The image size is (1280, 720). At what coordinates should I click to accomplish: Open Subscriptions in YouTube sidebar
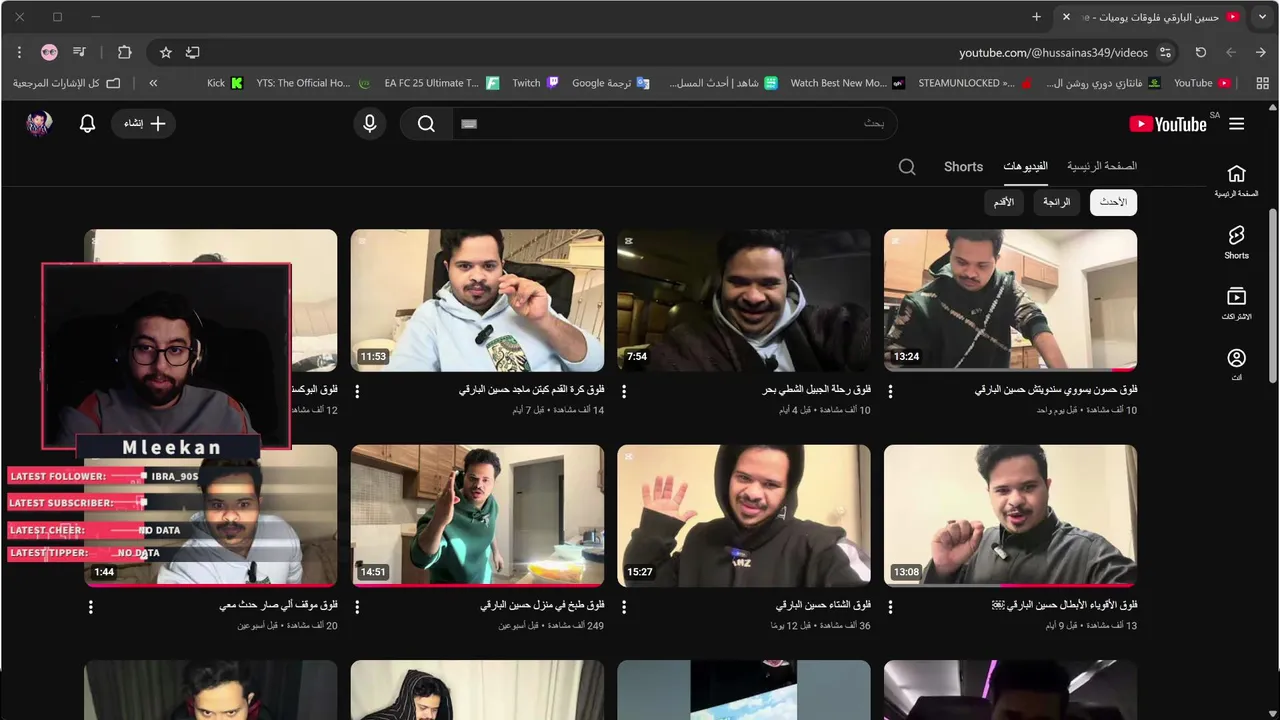click(1237, 304)
